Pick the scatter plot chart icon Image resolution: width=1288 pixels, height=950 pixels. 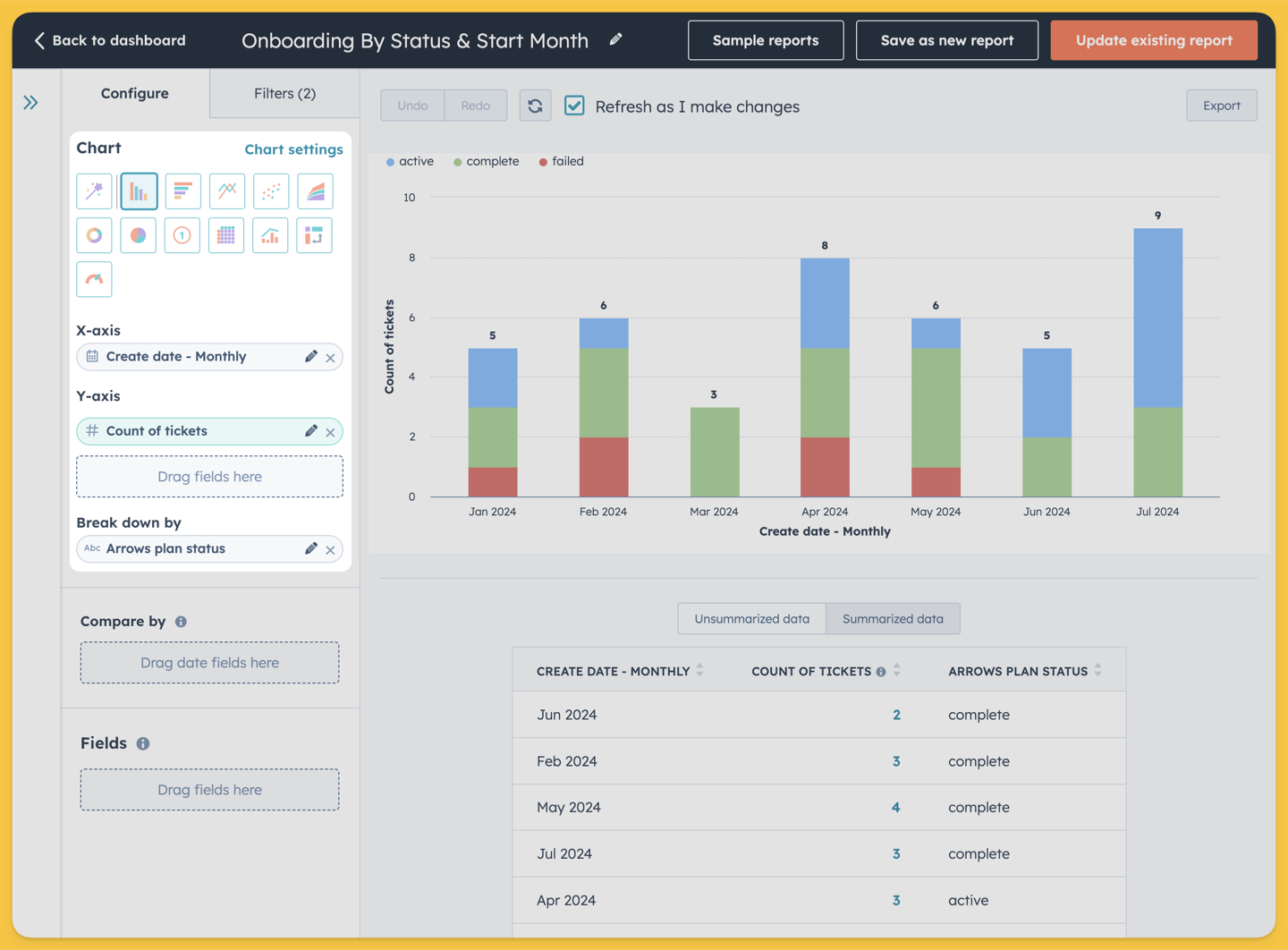[271, 191]
